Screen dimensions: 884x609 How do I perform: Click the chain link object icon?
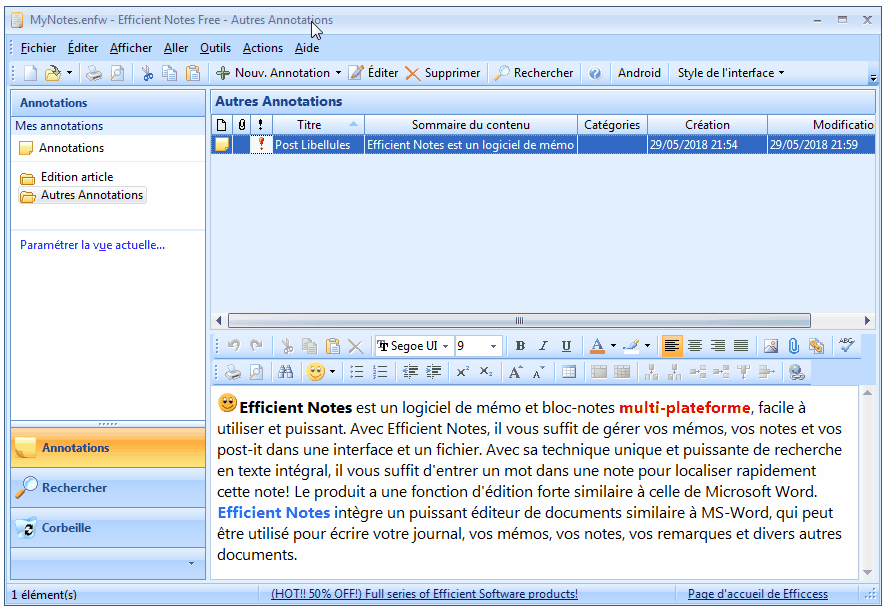816,346
